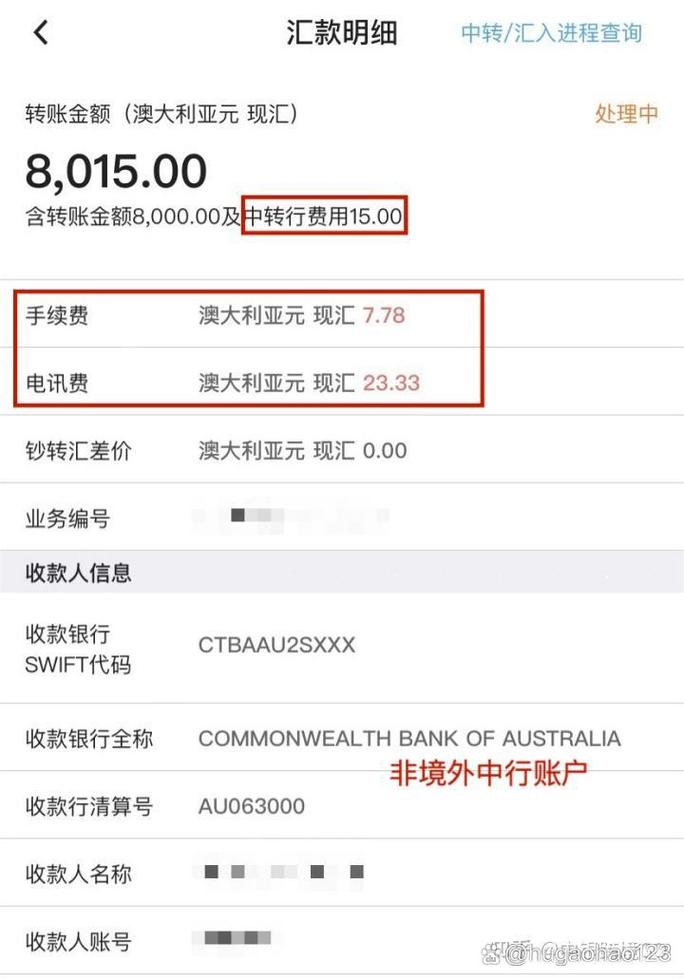Click the 收款人账号 row label
Screen dimensions: 684x979
(78, 942)
